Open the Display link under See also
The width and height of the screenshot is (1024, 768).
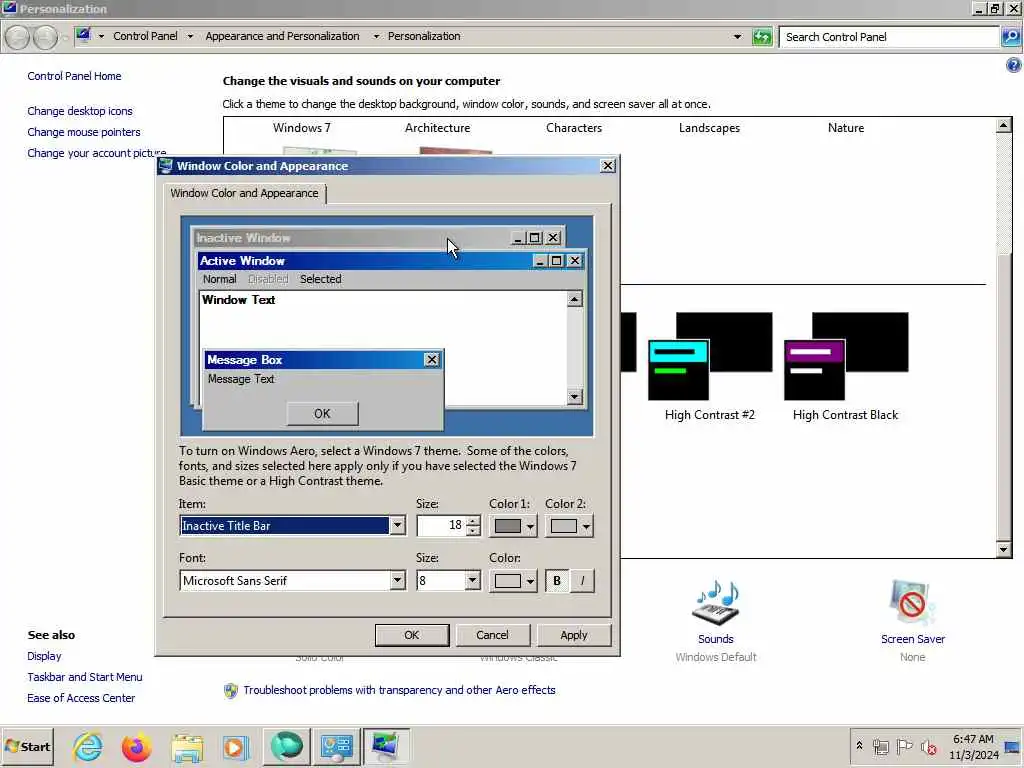44,656
